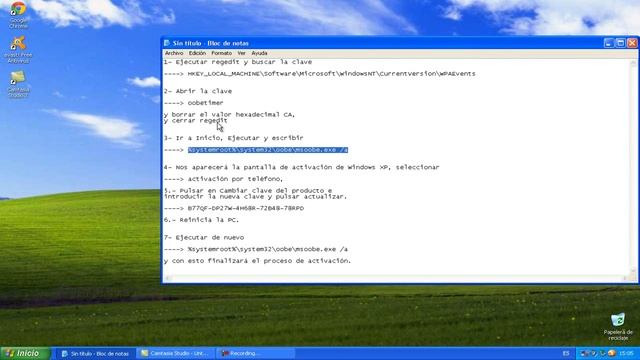640x360 pixels.
Task: Click the '7- Ejecutar de nuevo' line
Action: pos(204,238)
